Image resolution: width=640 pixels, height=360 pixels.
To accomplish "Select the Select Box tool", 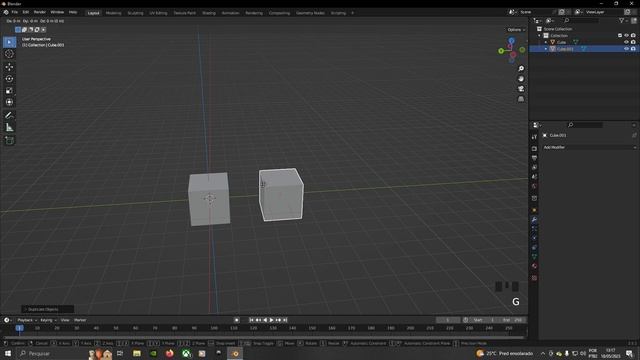I will pyautogui.click(x=9, y=42).
